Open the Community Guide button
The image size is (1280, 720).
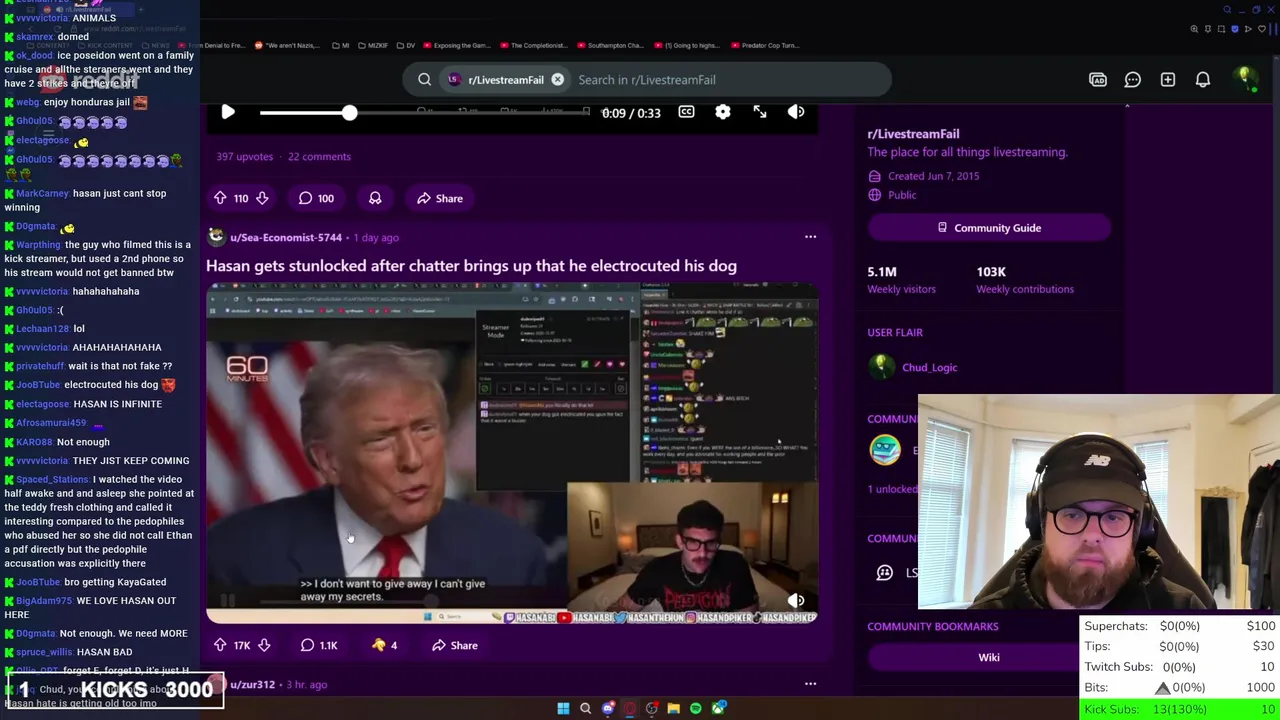(x=989, y=228)
